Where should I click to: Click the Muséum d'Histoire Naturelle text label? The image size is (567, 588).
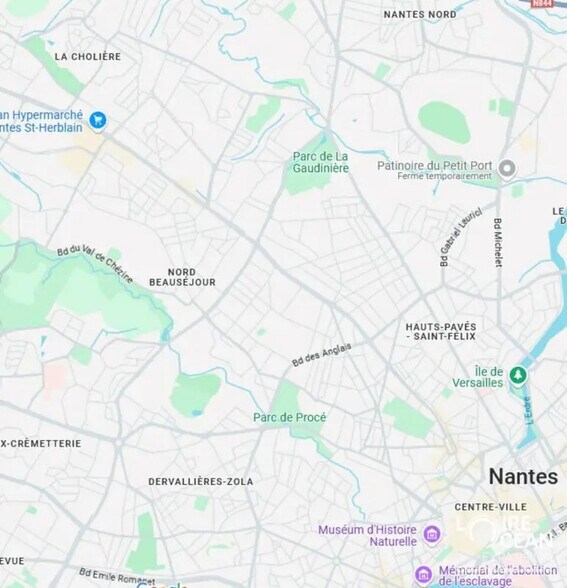(x=368, y=536)
